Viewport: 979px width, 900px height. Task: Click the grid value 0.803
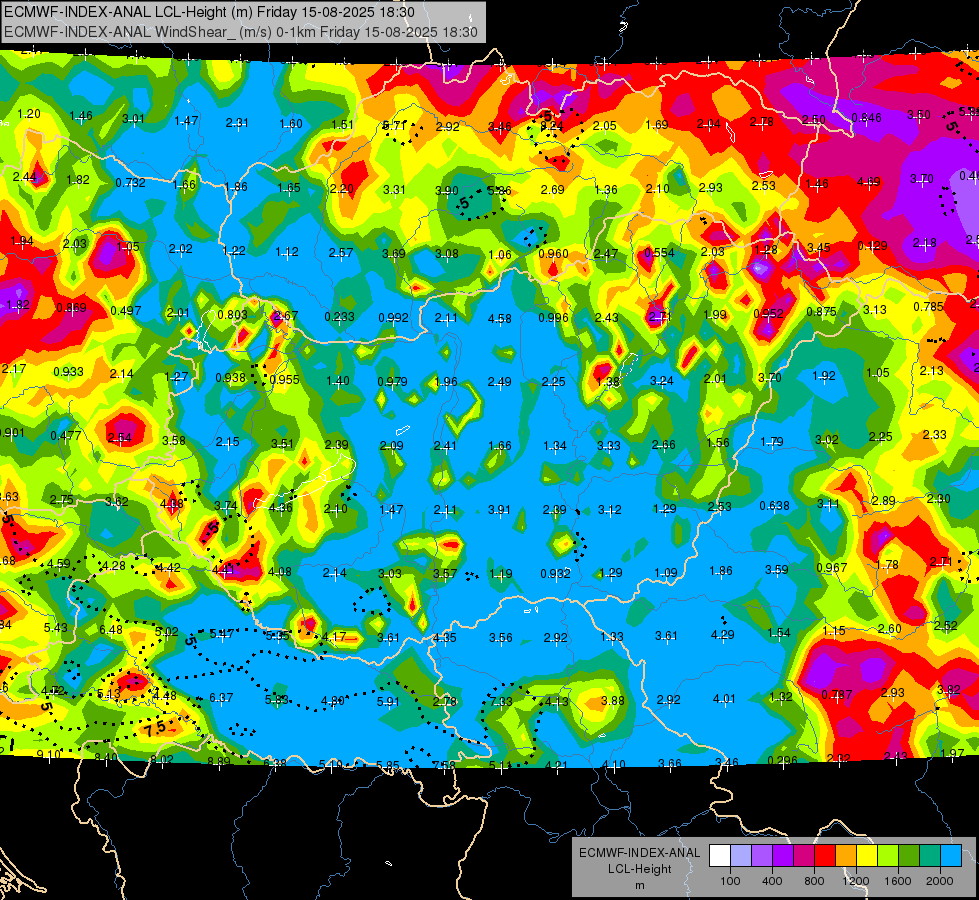232,315
